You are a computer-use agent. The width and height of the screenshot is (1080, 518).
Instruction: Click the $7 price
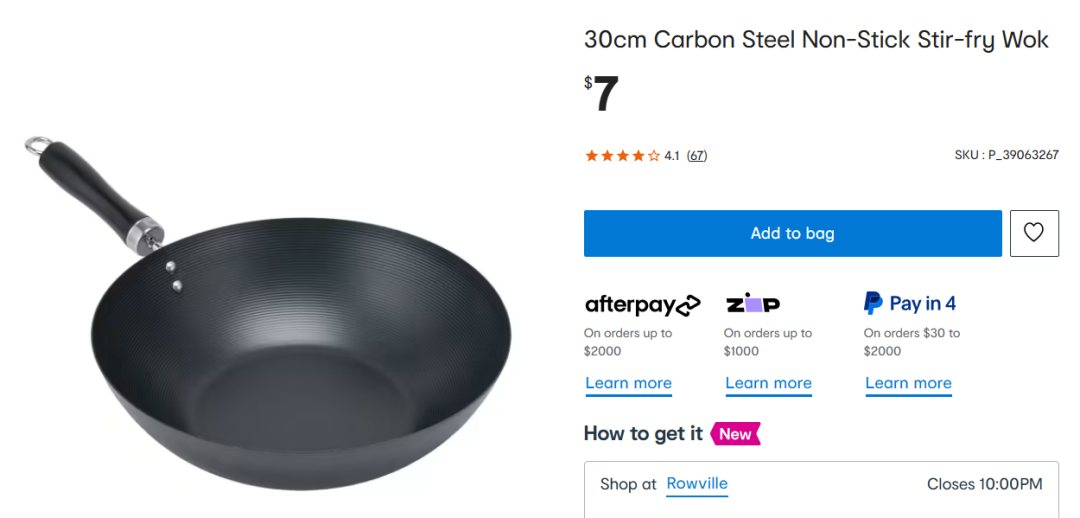pyautogui.click(x=602, y=94)
